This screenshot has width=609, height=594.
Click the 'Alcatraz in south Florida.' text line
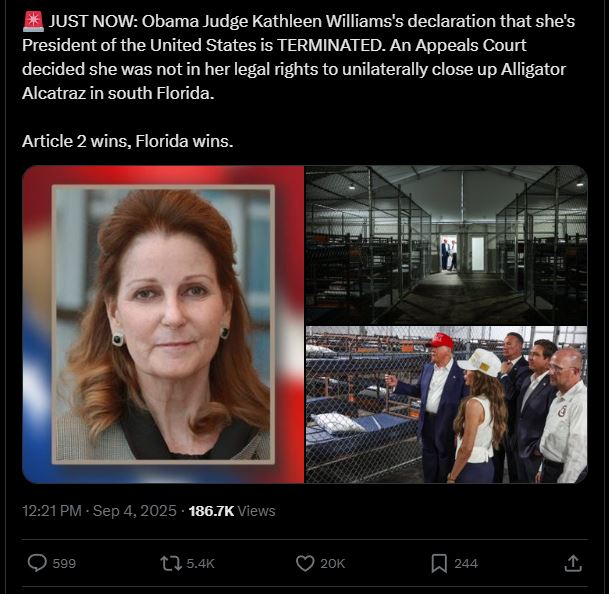[118, 93]
